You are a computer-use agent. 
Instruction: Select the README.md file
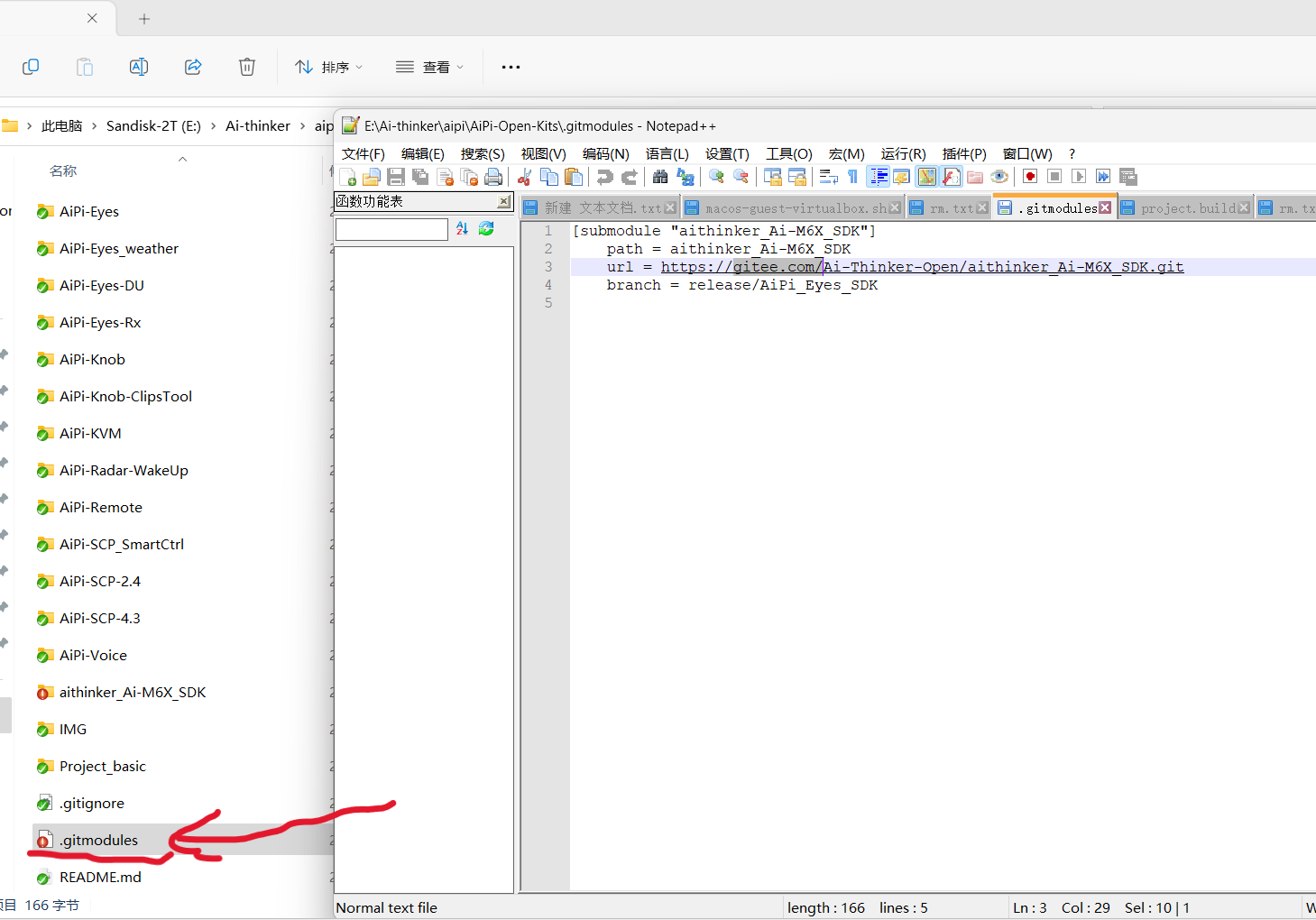[x=100, y=877]
